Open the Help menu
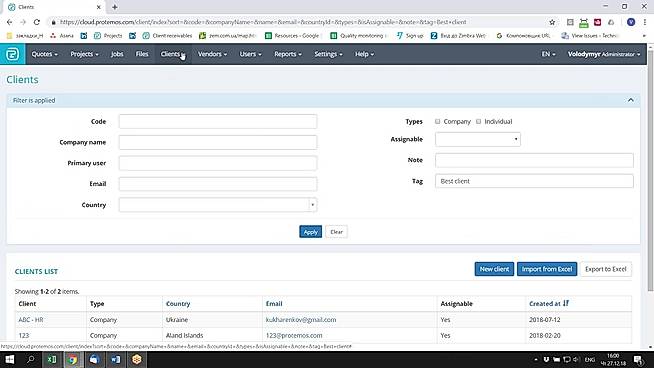 click(364, 54)
